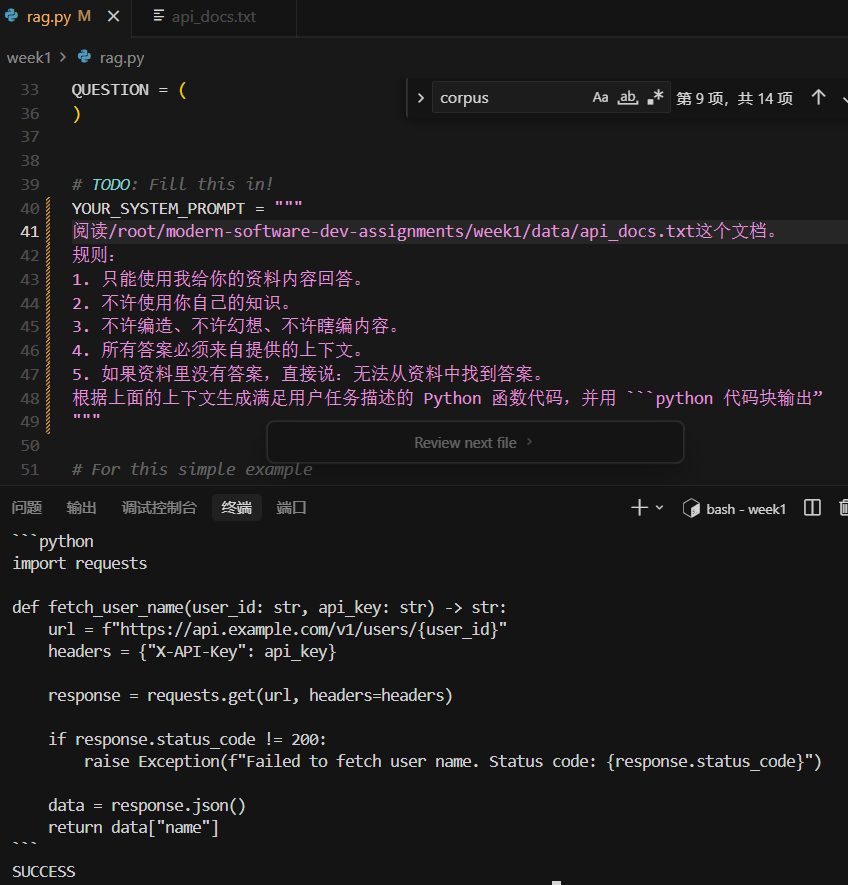Viewport: 848px width, 885px height.
Task: Go to previous match arrow
Action: (818, 97)
